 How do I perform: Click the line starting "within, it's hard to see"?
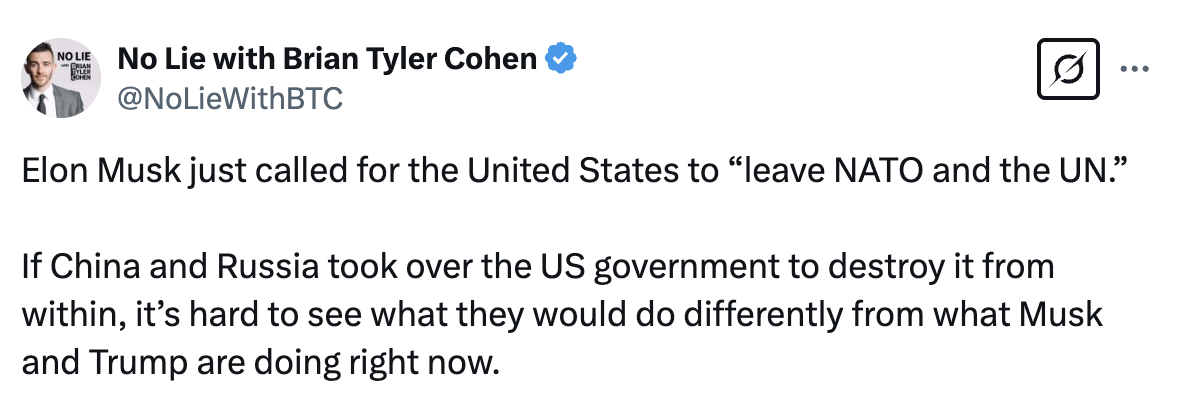pyautogui.click(x=561, y=315)
